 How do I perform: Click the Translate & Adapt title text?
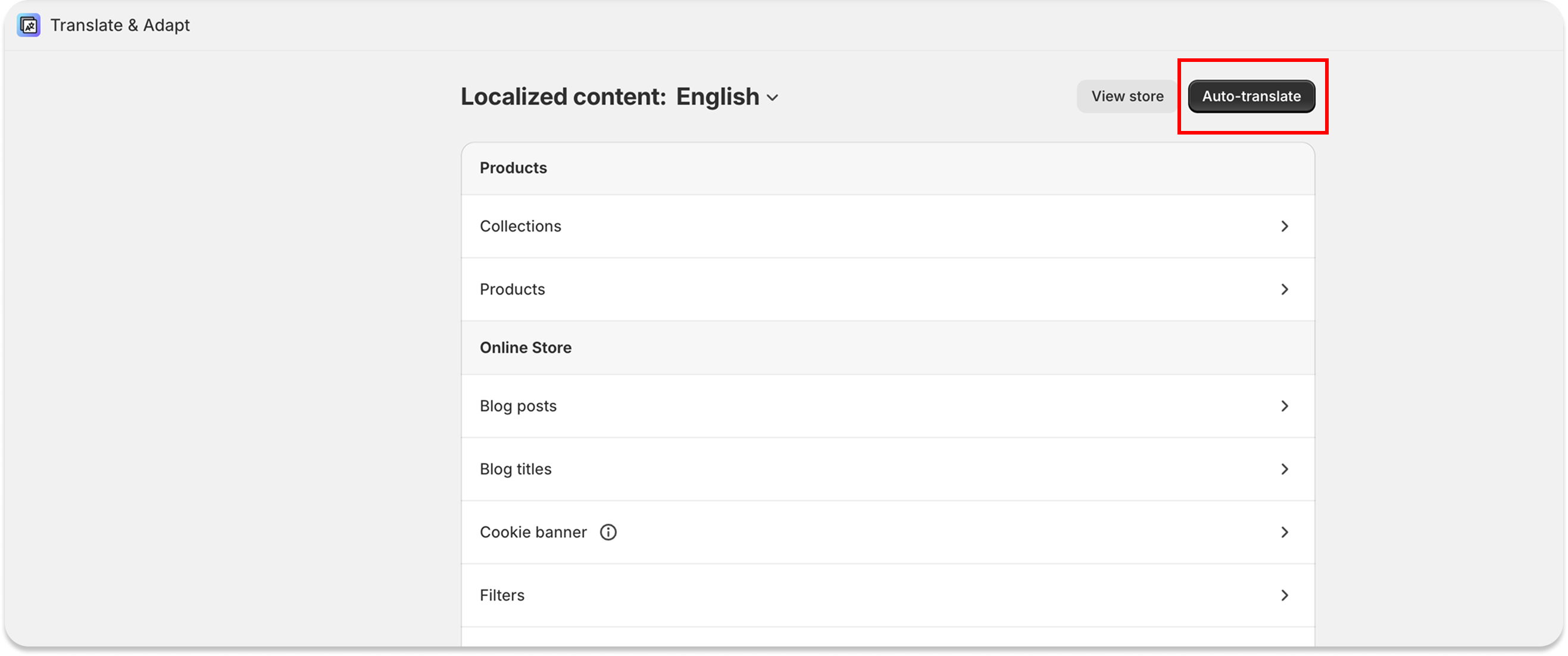click(x=120, y=25)
